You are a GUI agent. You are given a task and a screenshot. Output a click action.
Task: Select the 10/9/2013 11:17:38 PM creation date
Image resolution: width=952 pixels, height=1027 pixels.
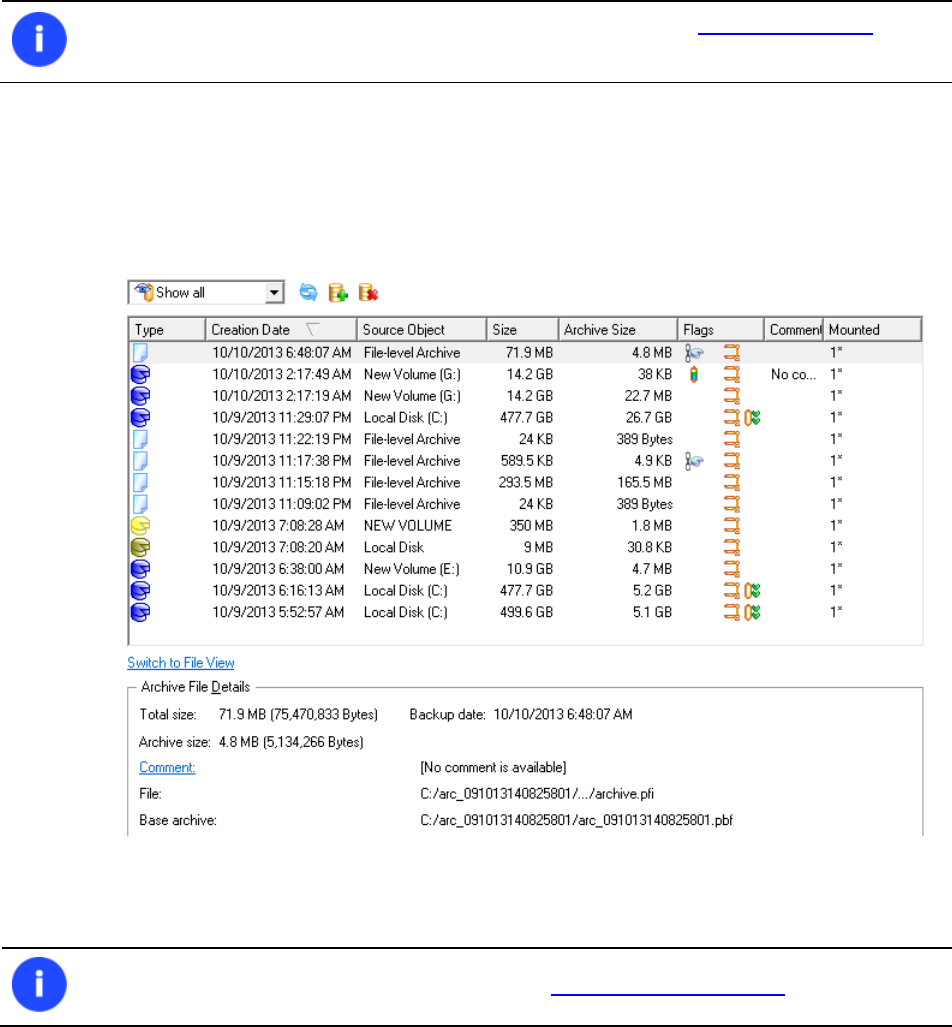(x=282, y=460)
